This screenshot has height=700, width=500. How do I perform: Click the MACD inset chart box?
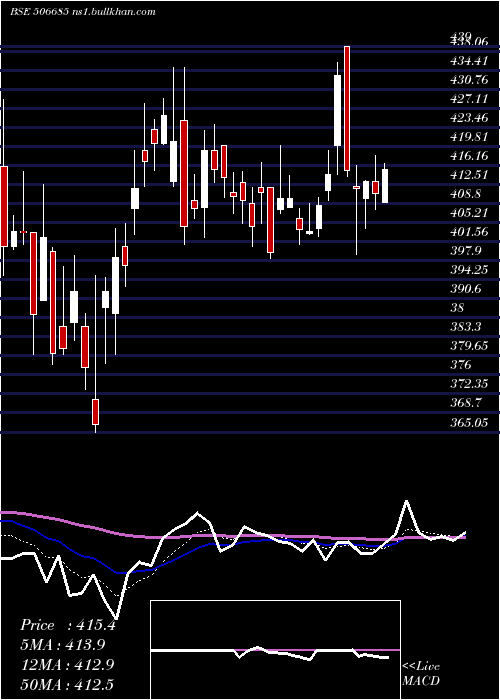pos(275,650)
